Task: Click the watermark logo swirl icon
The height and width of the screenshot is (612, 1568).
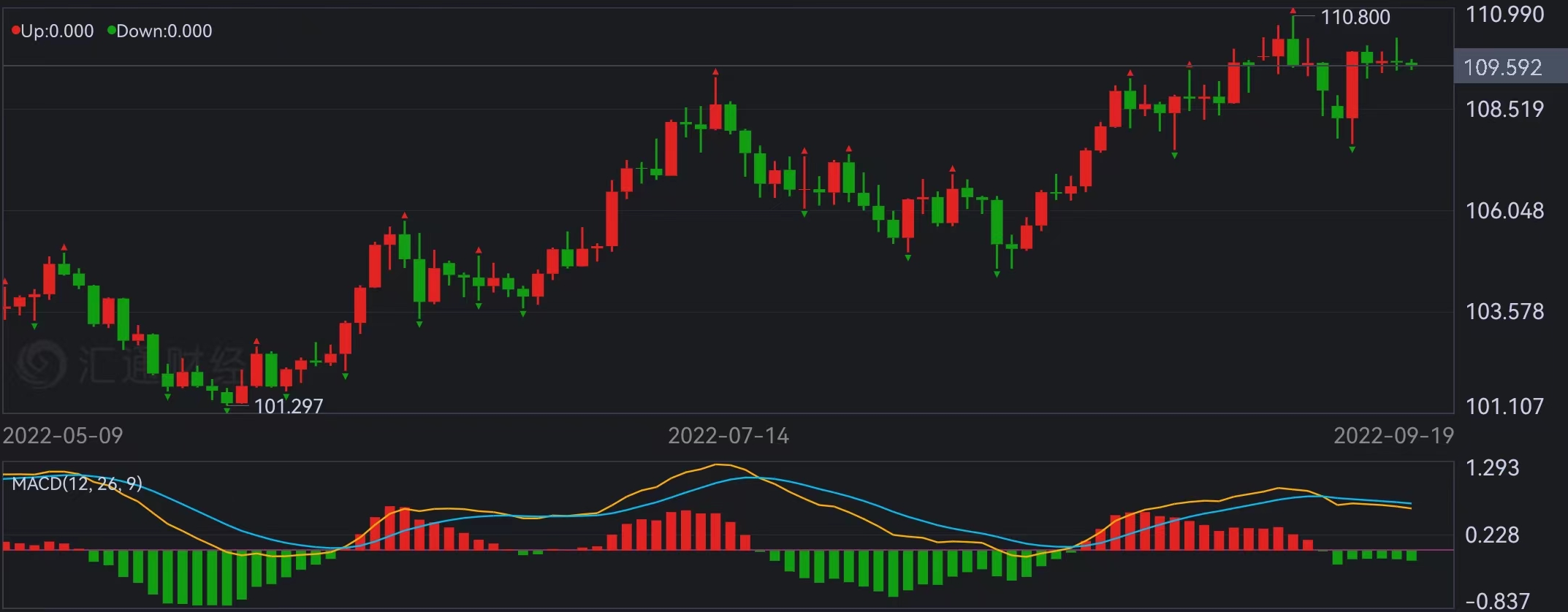Action: pyautogui.click(x=40, y=363)
